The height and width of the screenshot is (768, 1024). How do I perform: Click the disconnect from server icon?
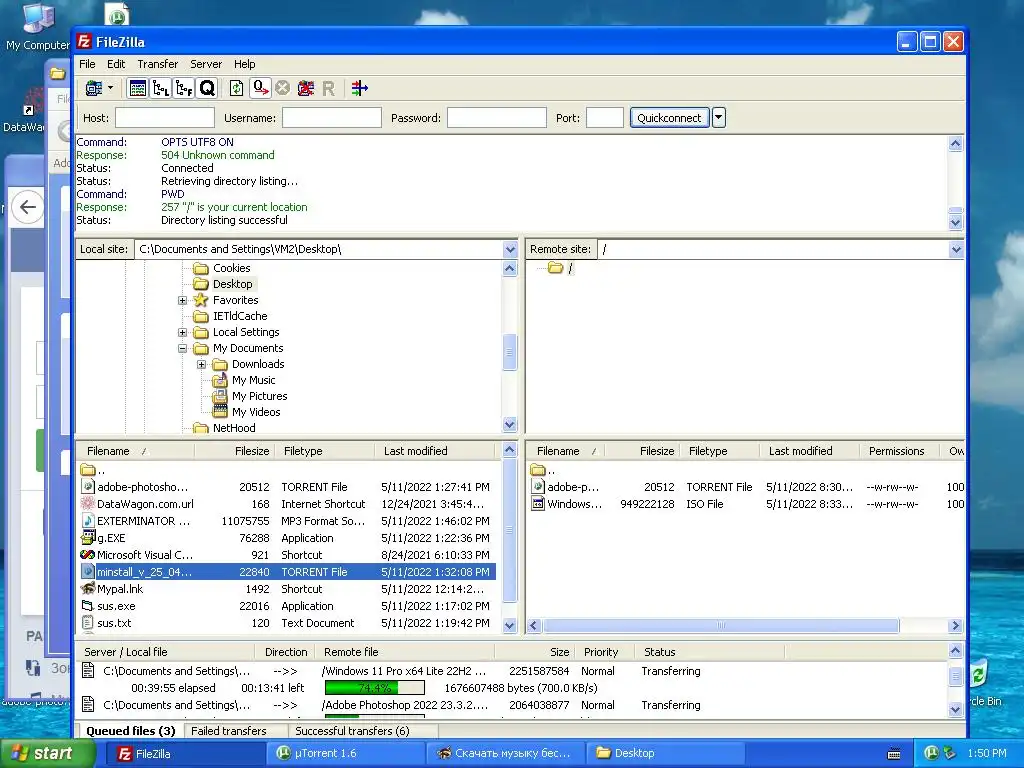tap(306, 88)
